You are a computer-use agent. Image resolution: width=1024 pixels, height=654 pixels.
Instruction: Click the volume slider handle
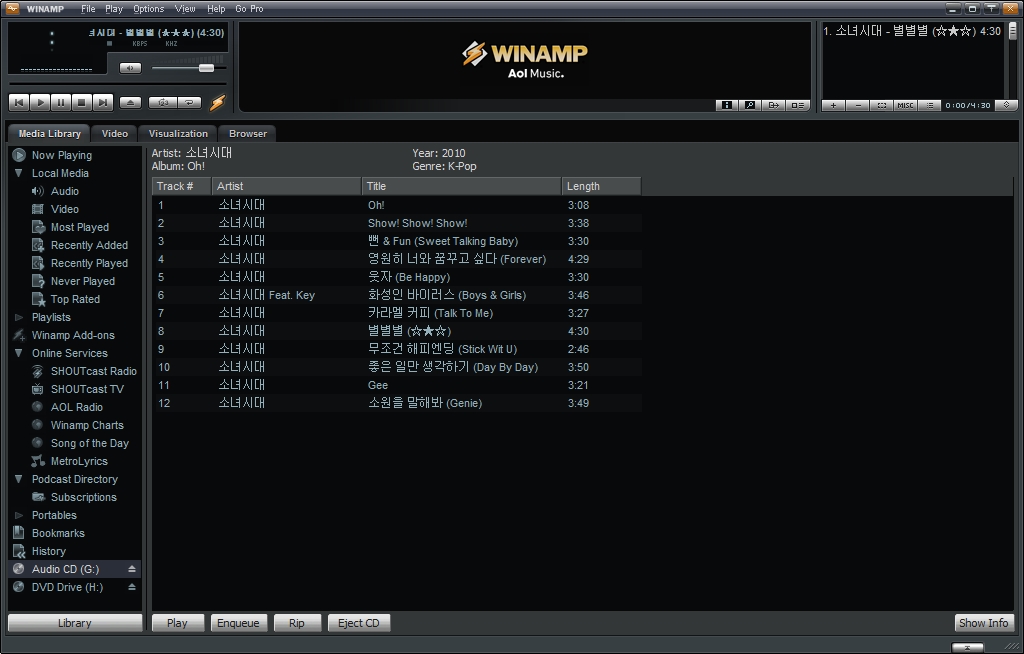[206, 68]
